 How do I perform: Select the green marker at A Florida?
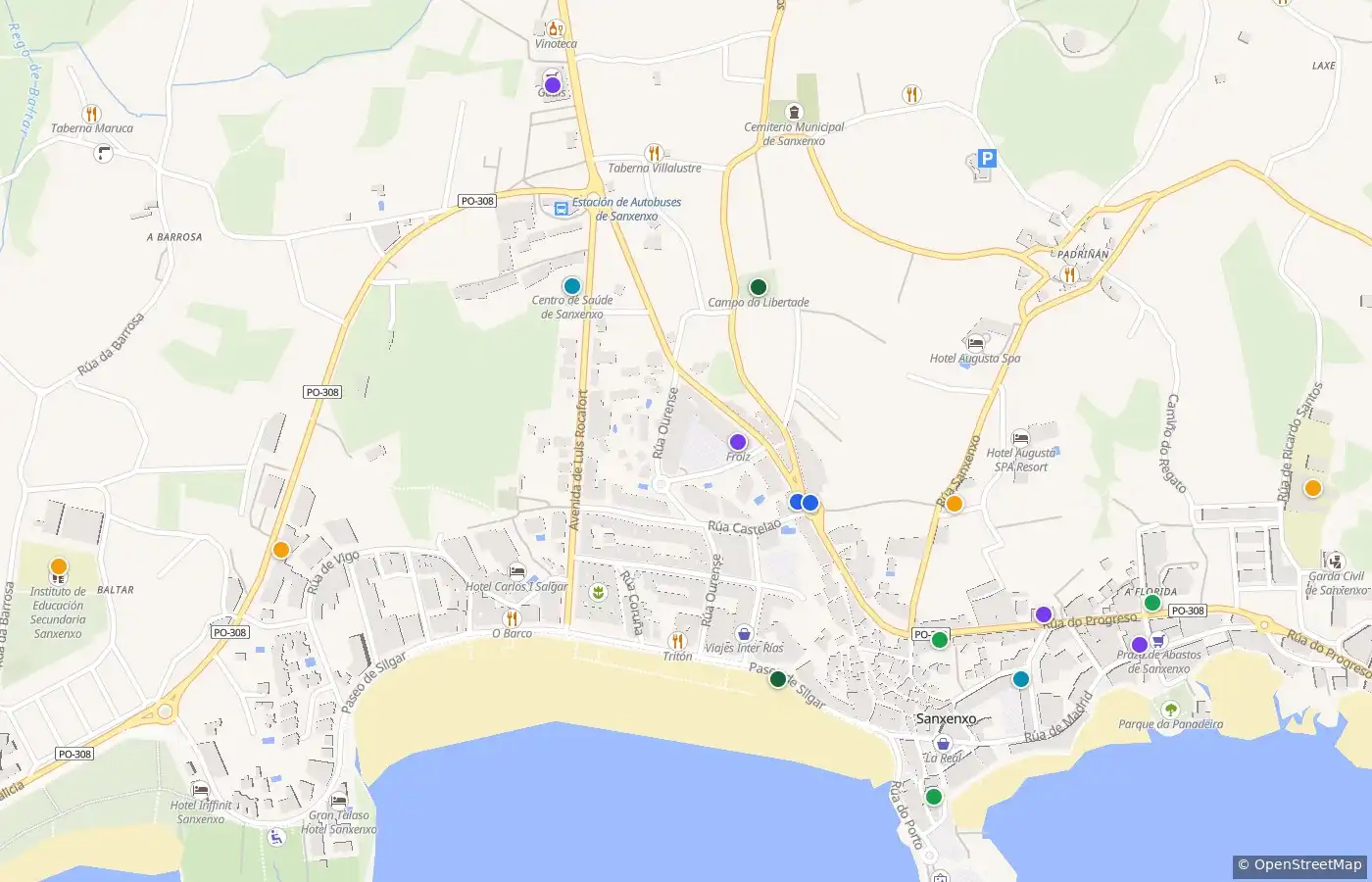pyautogui.click(x=1152, y=603)
